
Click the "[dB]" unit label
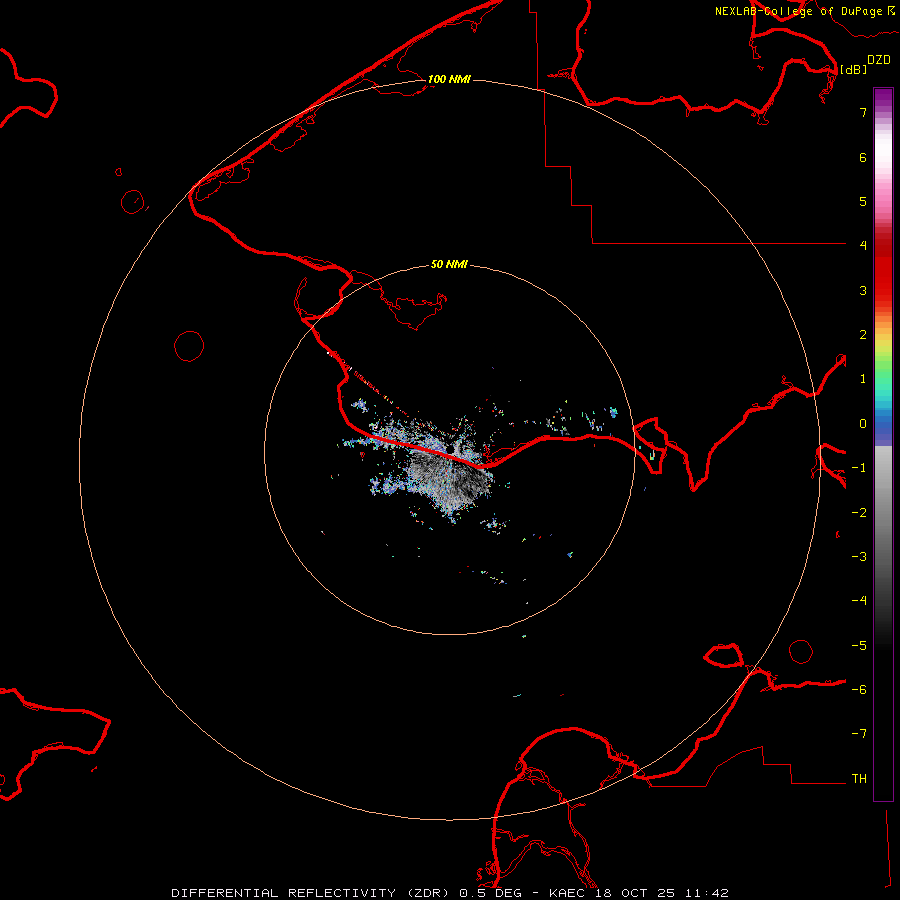coord(853,69)
